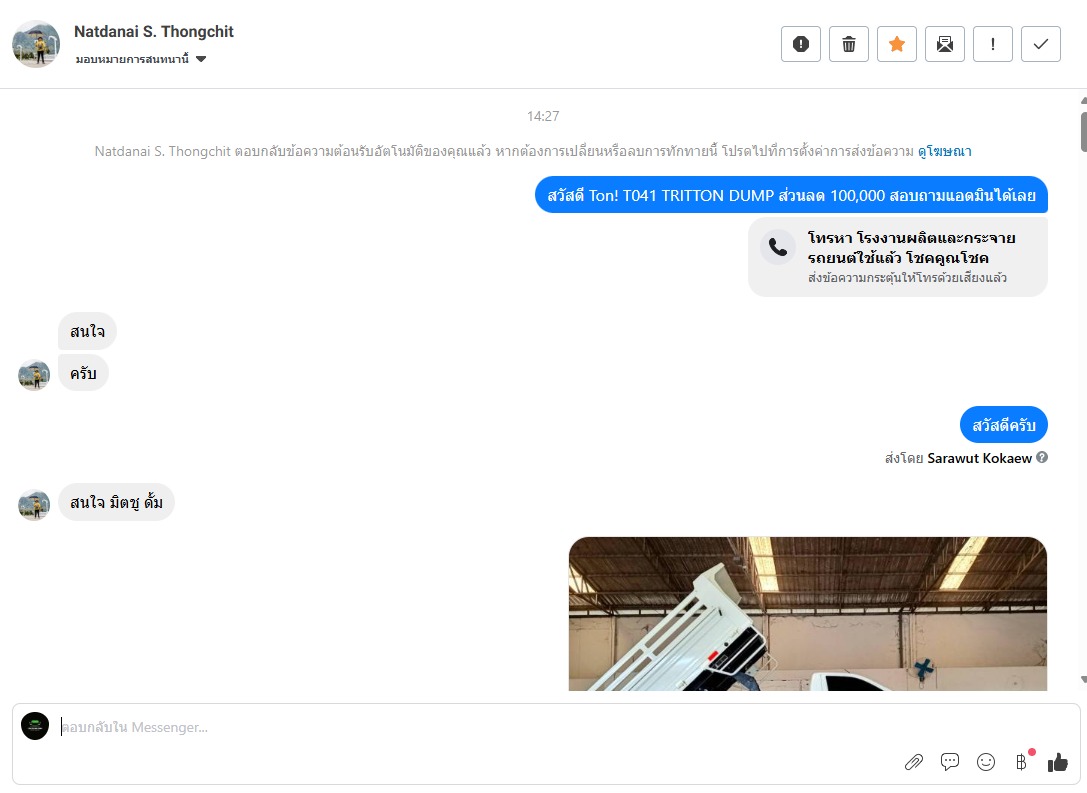The height and width of the screenshot is (793, 1087).
Task: Open saved replies speech bubble icon
Action: 950,762
